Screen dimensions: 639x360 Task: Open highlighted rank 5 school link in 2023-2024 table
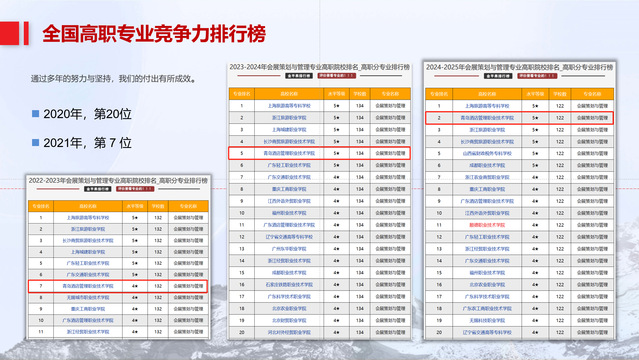[x=289, y=153]
